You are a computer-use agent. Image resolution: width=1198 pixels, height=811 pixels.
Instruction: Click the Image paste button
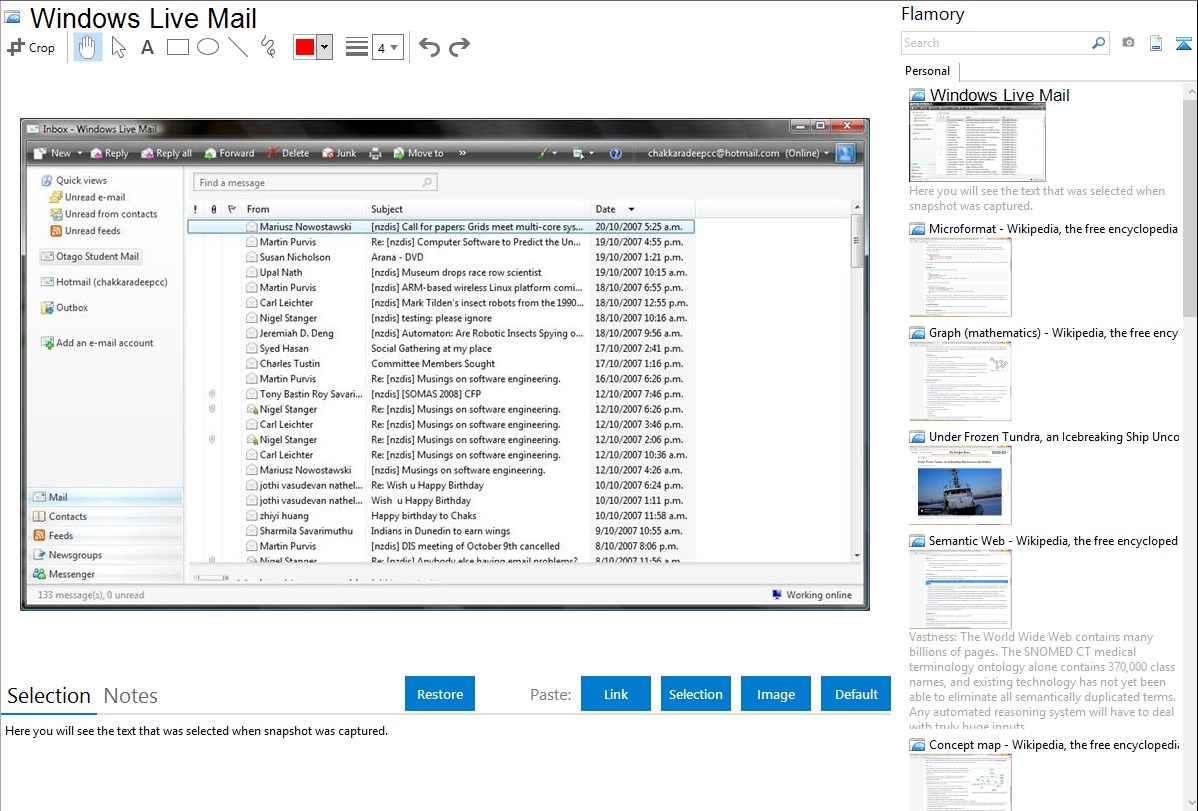[775, 694]
